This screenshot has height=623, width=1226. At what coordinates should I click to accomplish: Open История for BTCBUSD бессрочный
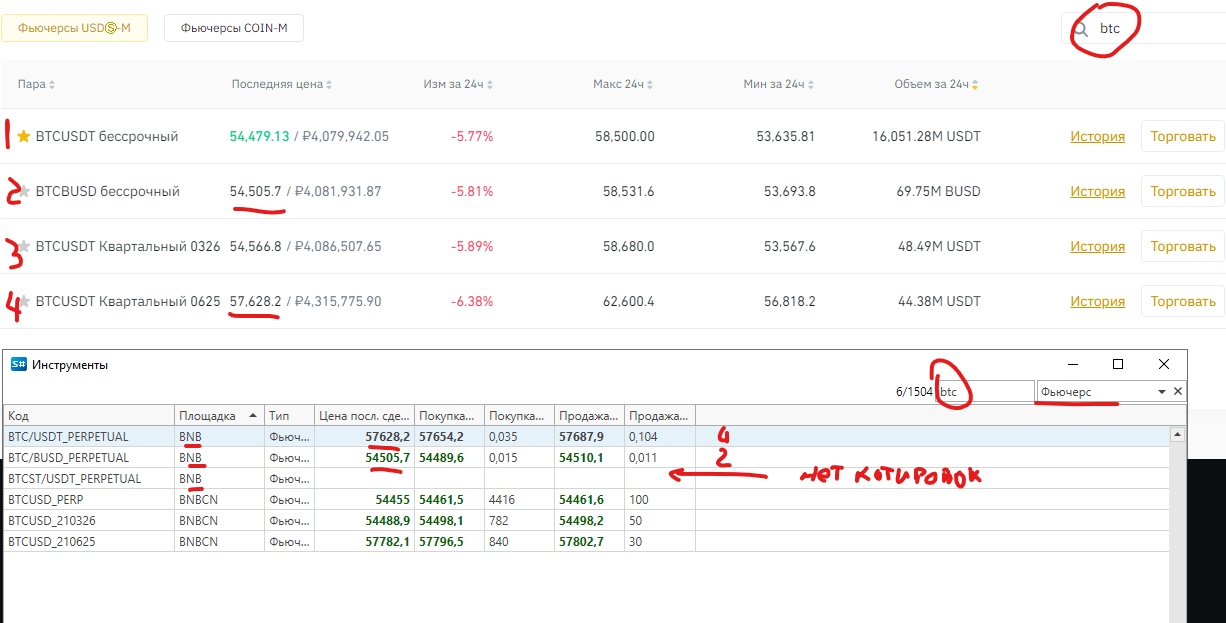click(1097, 191)
